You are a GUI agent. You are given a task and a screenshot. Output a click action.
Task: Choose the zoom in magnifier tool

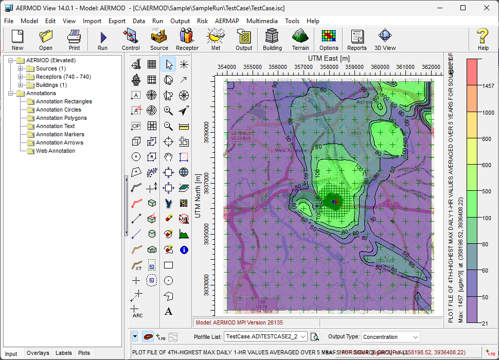168,111
